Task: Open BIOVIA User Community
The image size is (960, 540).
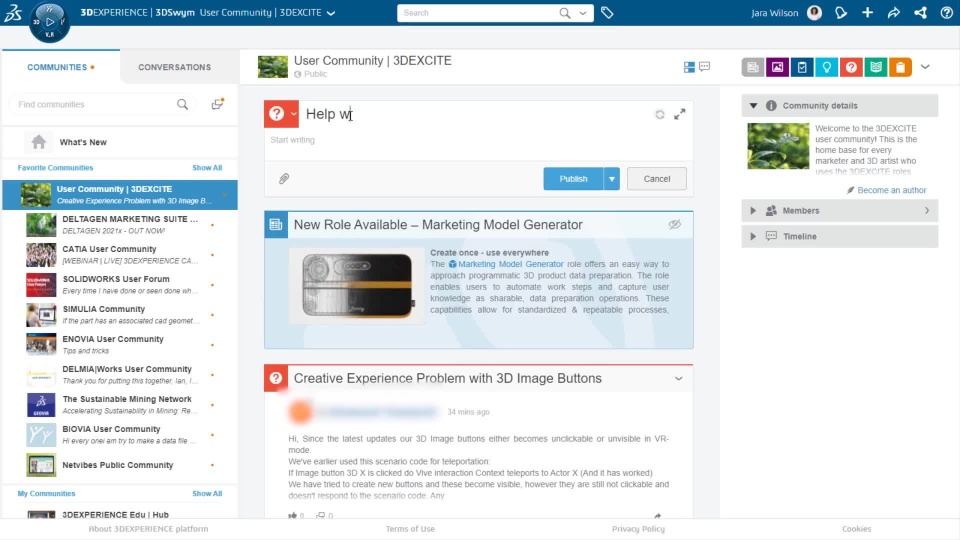Action: (x=120, y=435)
